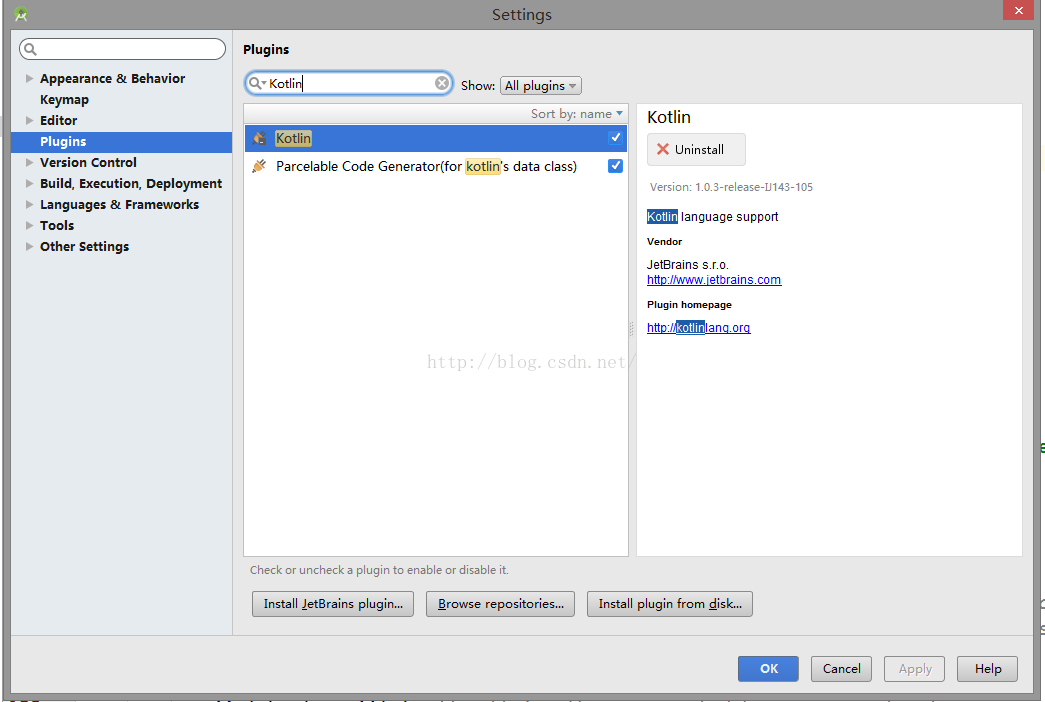Clear the Kotlin plugin search text
Viewport: 1045px width, 702px height.
coord(442,83)
